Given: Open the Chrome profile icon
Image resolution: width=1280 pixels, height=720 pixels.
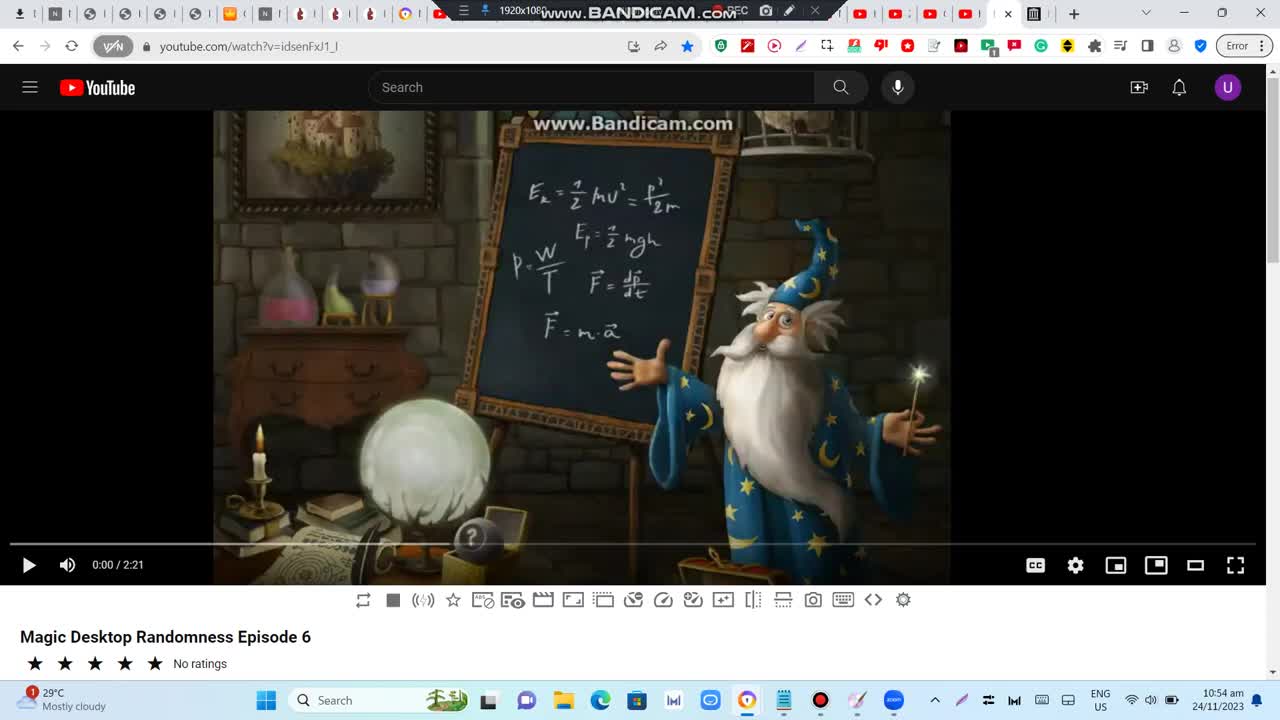Looking at the screenshot, I should pos(1174,46).
